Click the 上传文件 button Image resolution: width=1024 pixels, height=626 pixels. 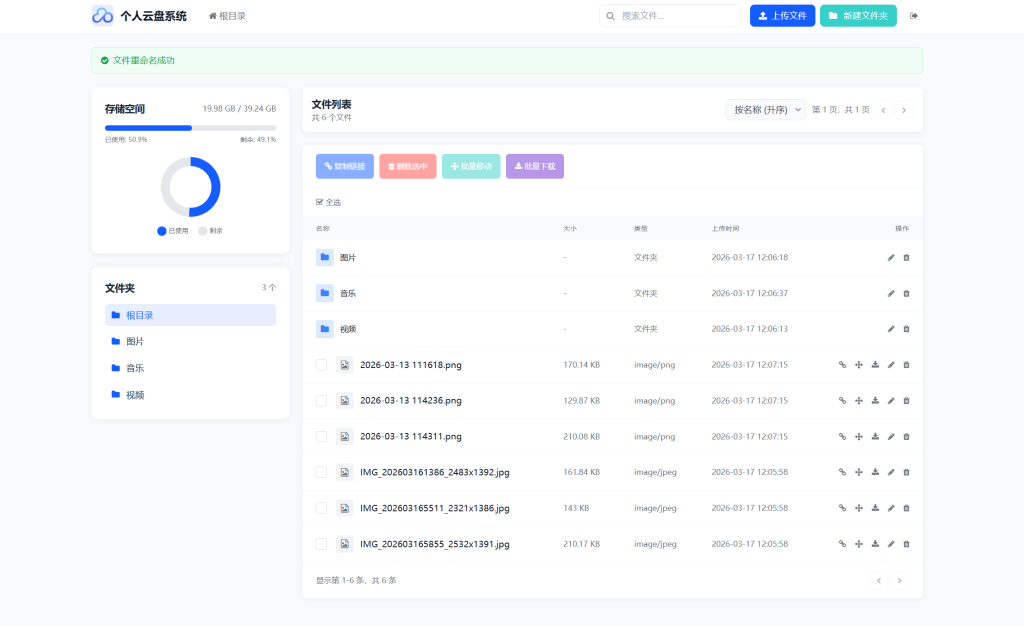pyautogui.click(x=782, y=15)
